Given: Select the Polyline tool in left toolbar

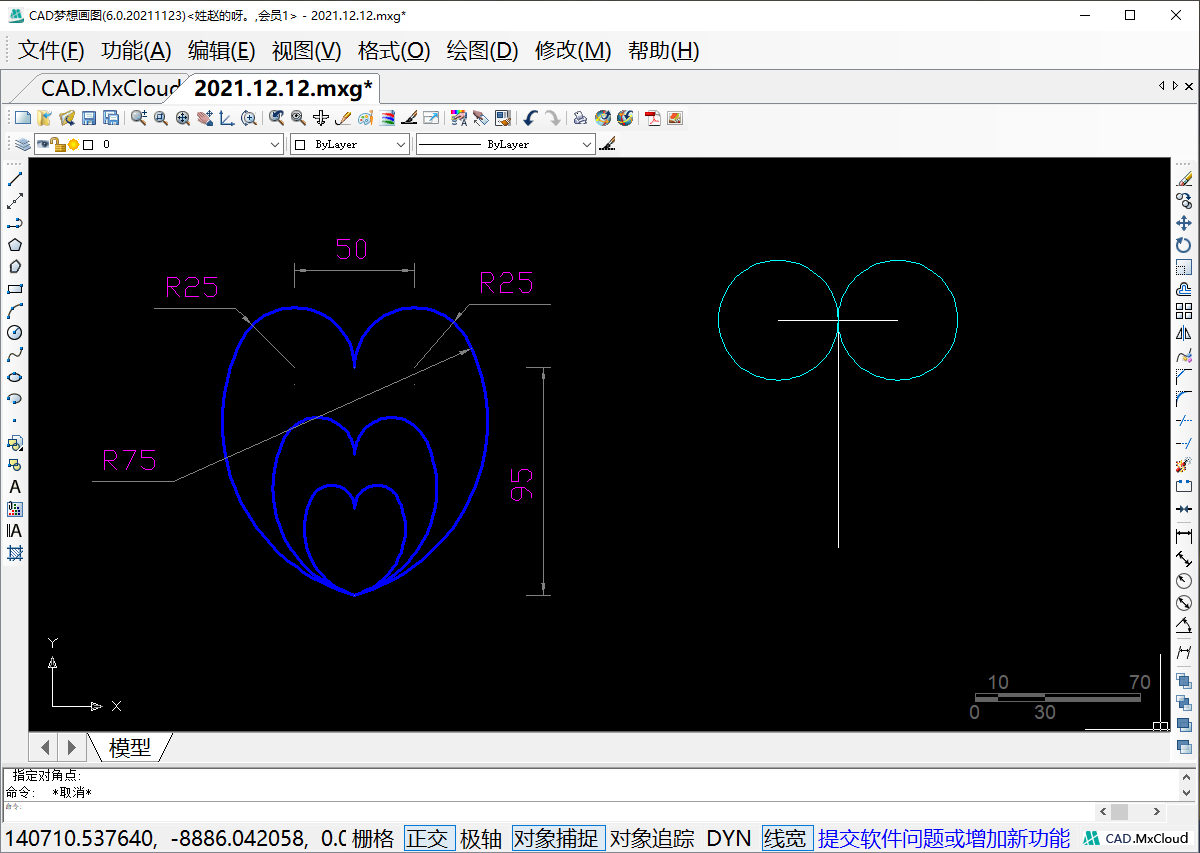Looking at the screenshot, I should tap(15, 223).
